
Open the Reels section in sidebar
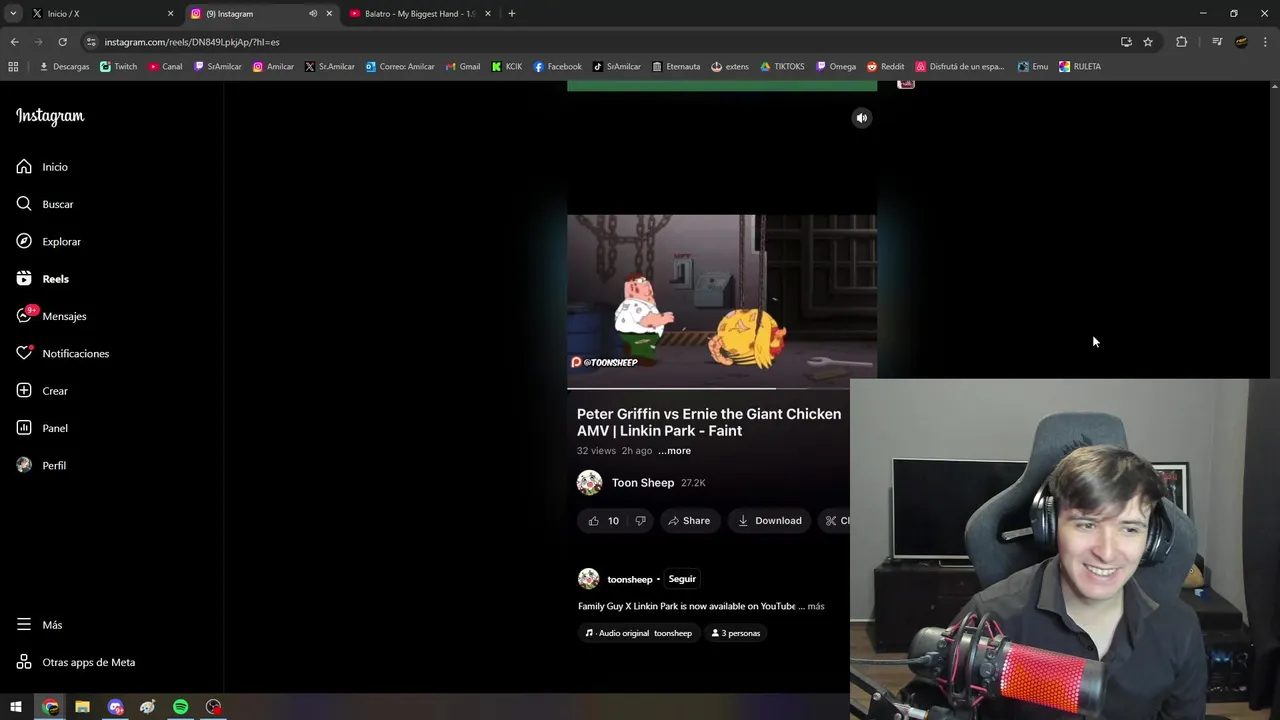[42, 279]
